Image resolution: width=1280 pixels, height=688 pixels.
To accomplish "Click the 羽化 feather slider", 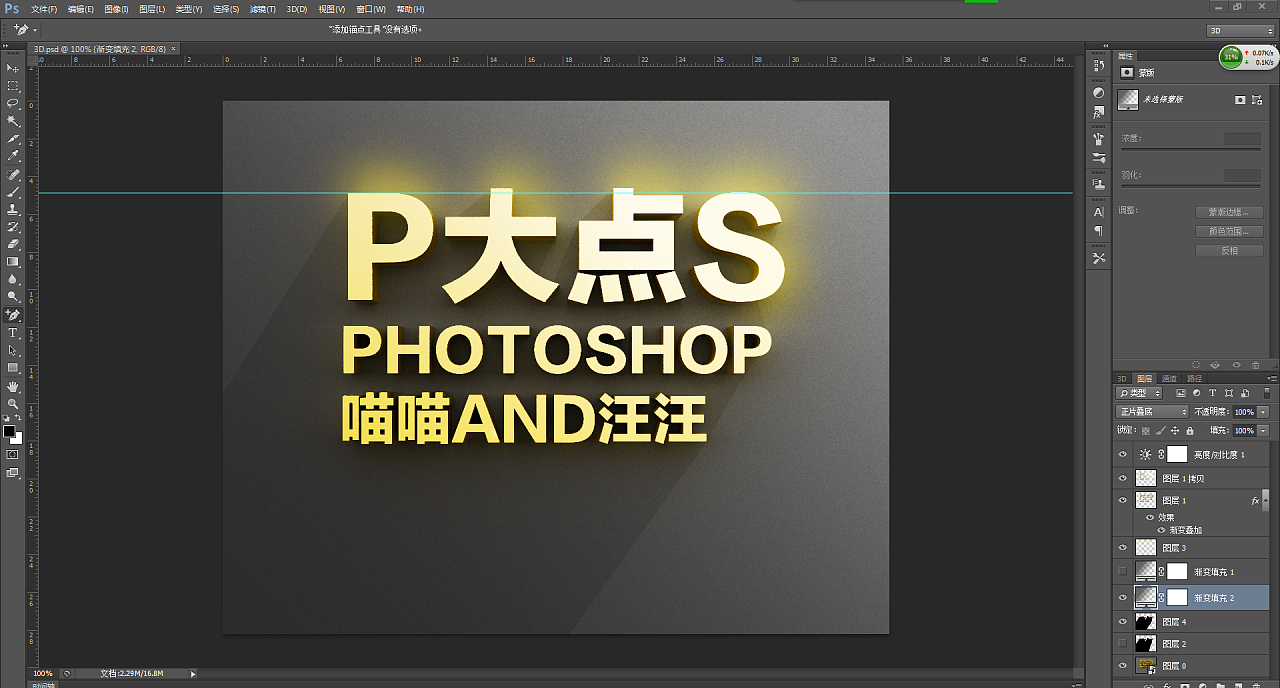I will (x=1191, y=186).
